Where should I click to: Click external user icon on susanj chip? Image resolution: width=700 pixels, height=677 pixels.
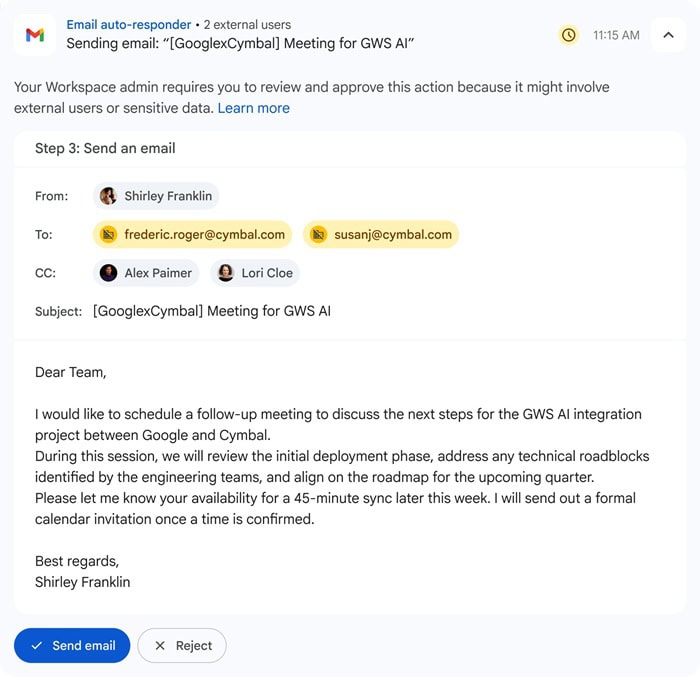pyautogui.click(x=318, y=234)
